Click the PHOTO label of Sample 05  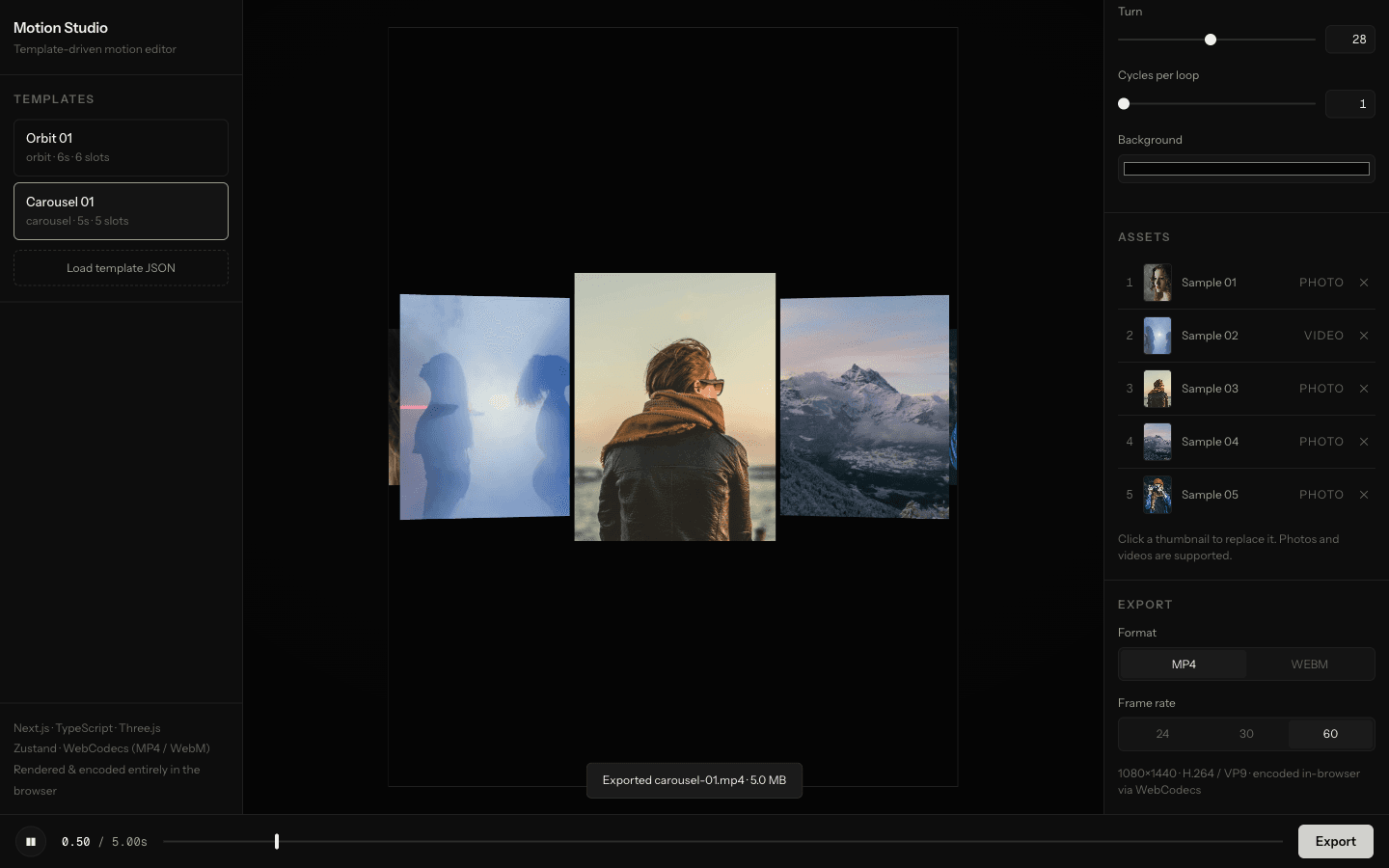click(x=1321, y=495)
